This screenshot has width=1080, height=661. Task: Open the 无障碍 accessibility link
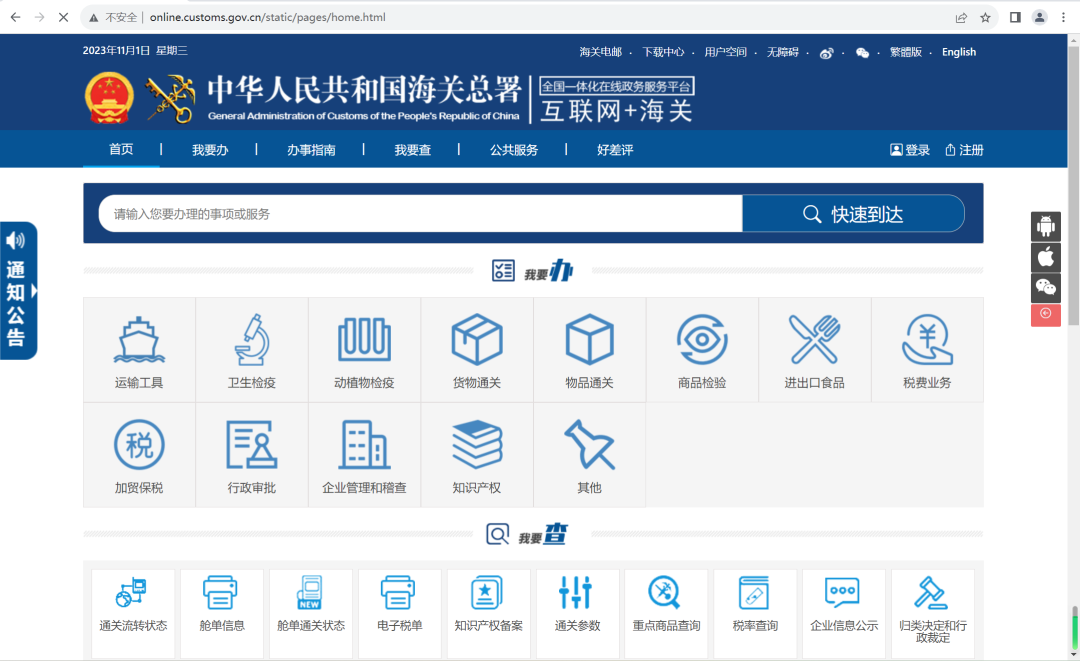782,52
